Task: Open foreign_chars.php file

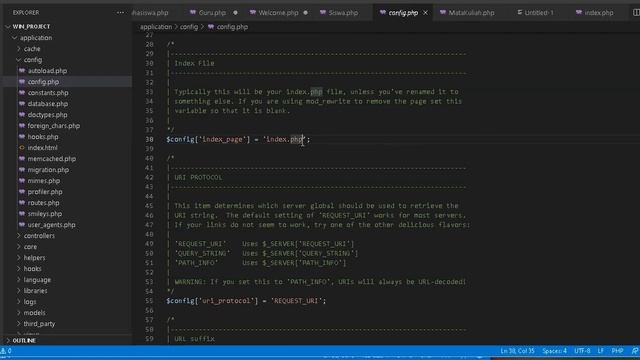Action: click(x=53, y=126)
